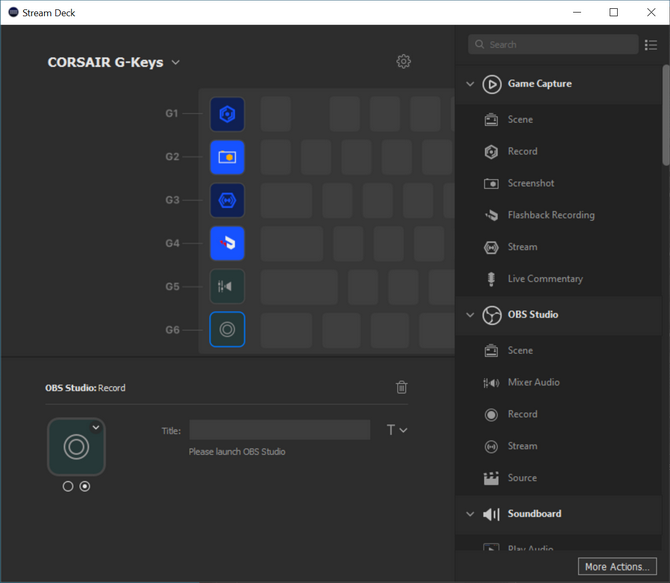Select the G2 key screenshot action icon
The height and width of the screenshot is (583, 670).
(x=227, y=157)
